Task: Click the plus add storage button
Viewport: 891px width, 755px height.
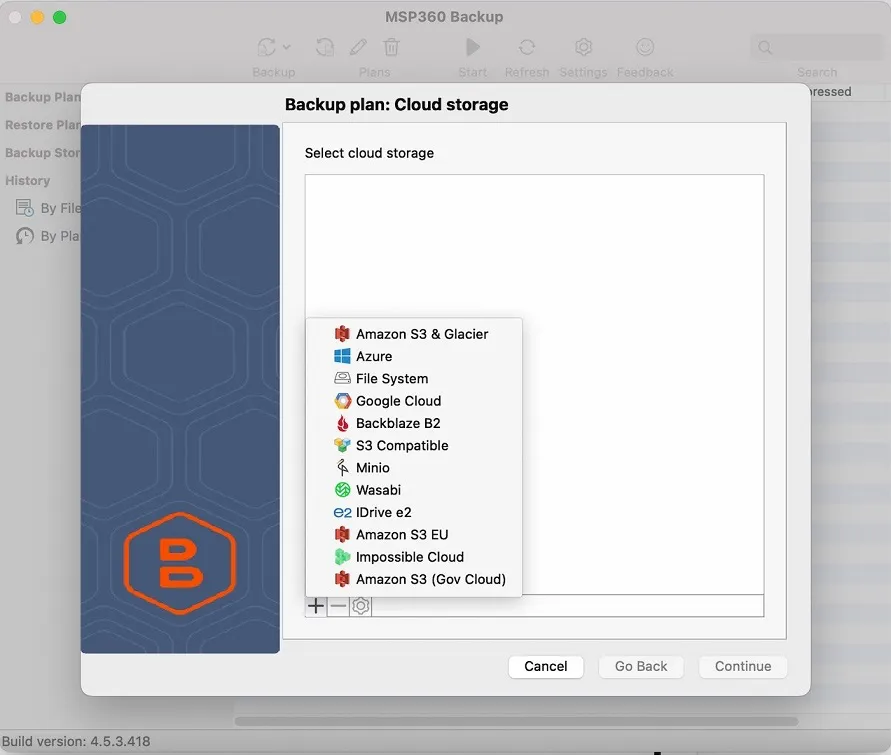Action: tap(316, 606)
